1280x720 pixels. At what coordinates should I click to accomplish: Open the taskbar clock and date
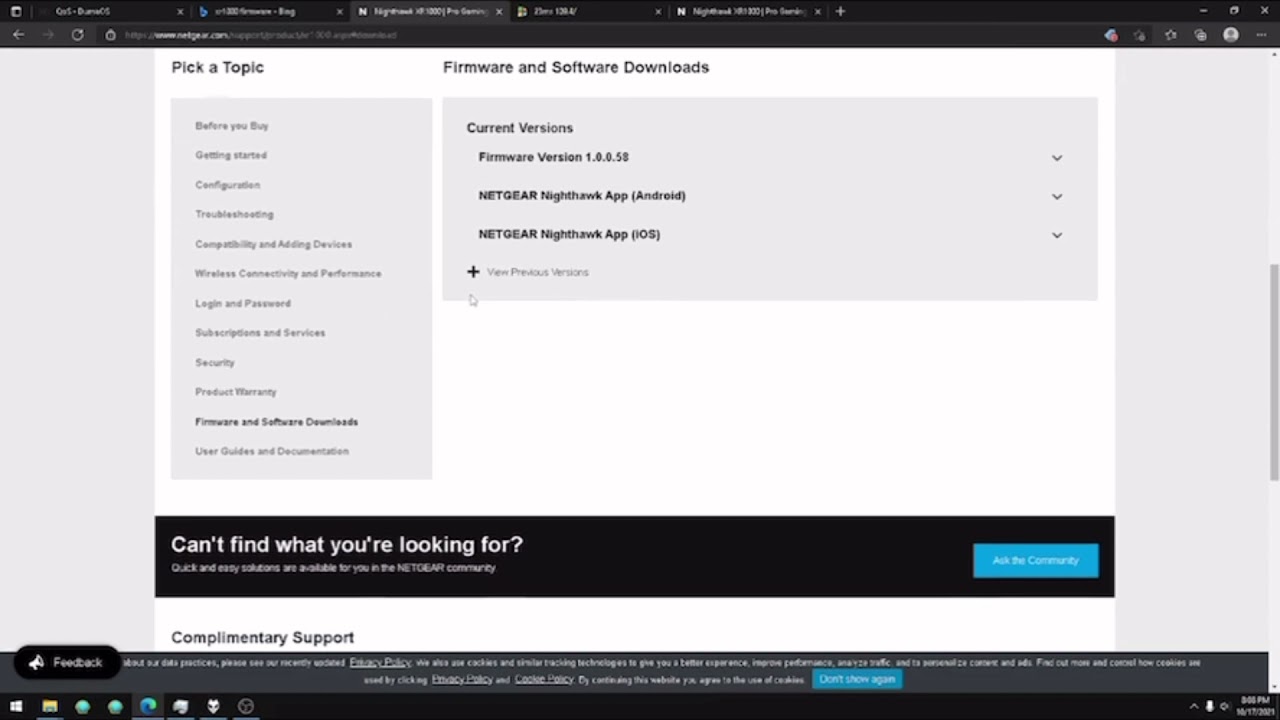[x=1254, y=706]
